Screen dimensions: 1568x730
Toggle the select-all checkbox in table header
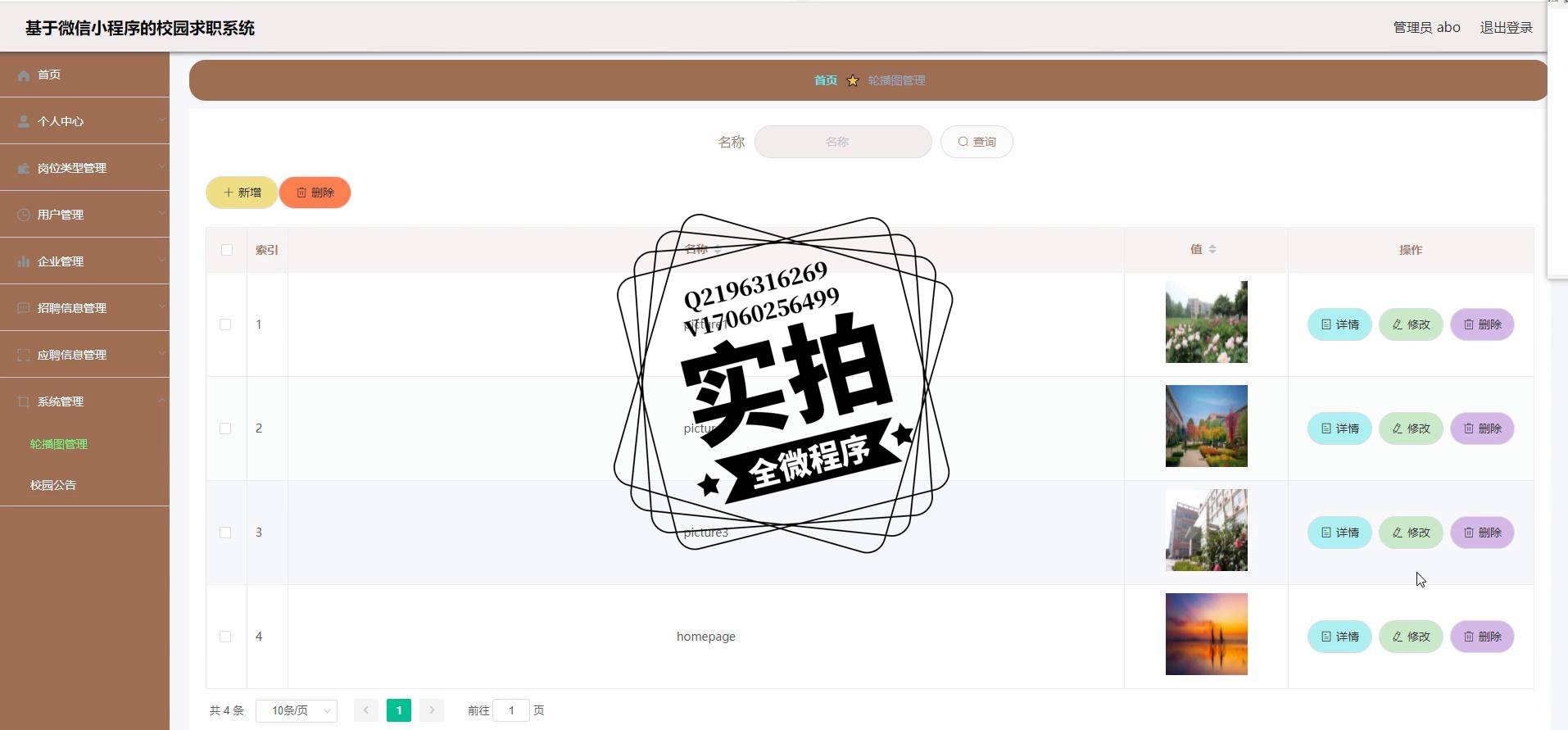pyautogui.click(x=227, y=250)
